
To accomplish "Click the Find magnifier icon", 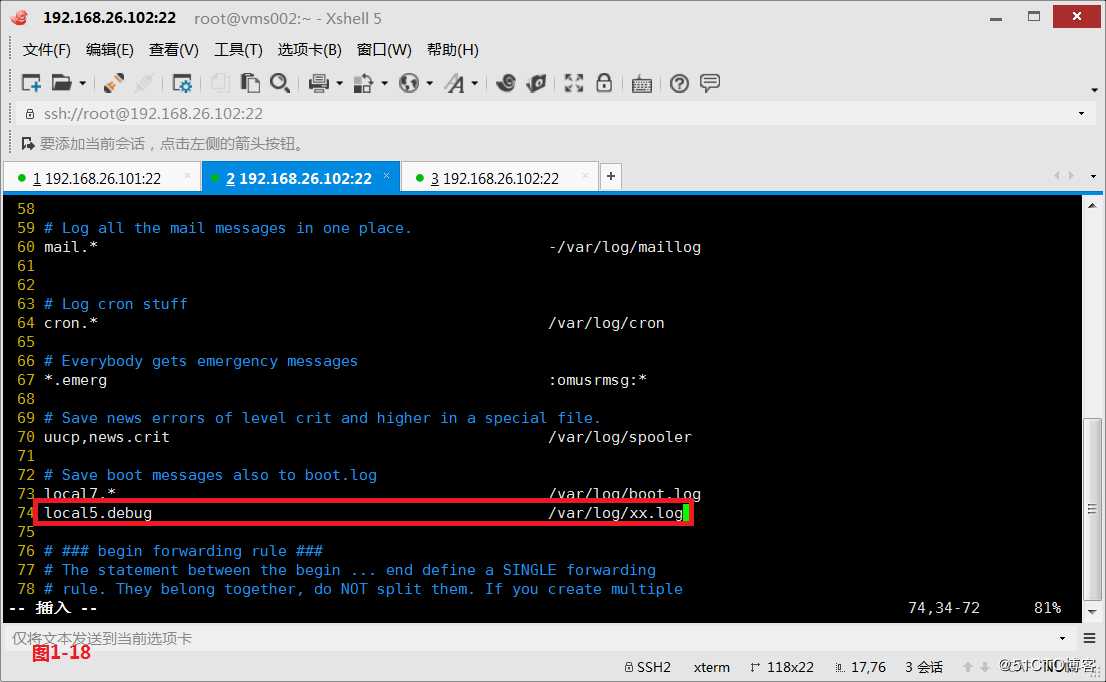I will click(x=280, y=83).
